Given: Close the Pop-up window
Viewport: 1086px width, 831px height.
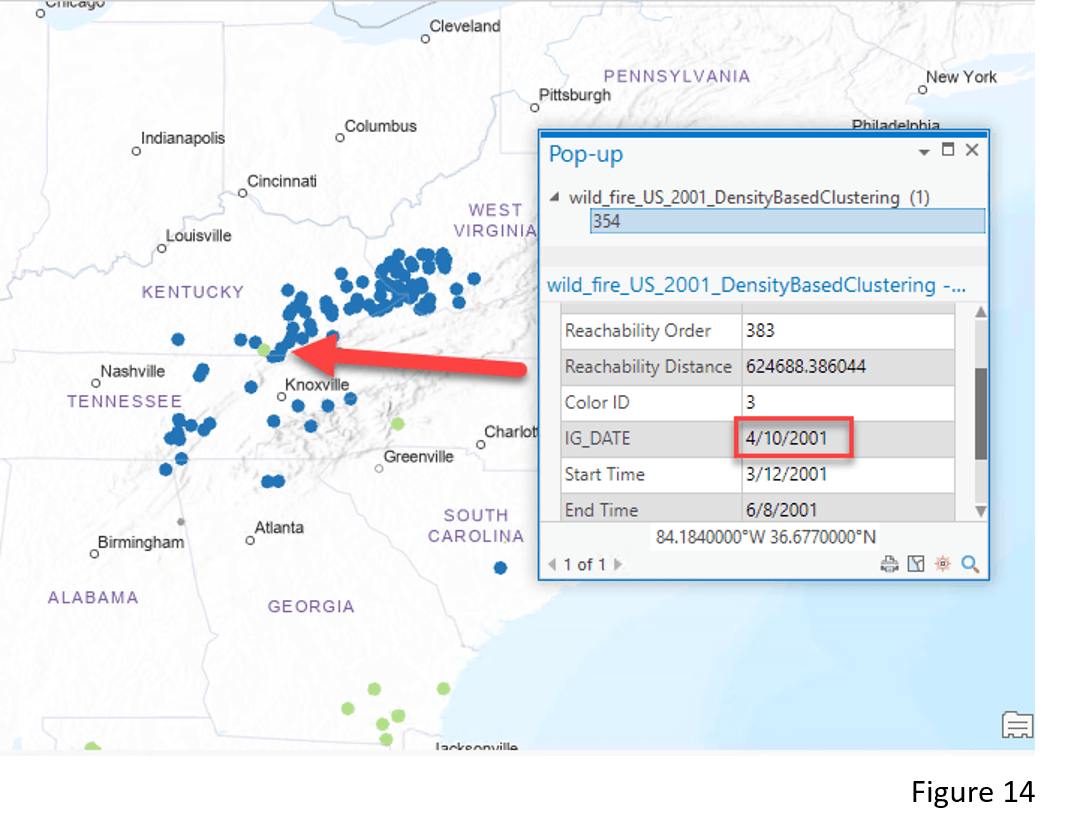Looking at the screenshot, I should (972, 150).
